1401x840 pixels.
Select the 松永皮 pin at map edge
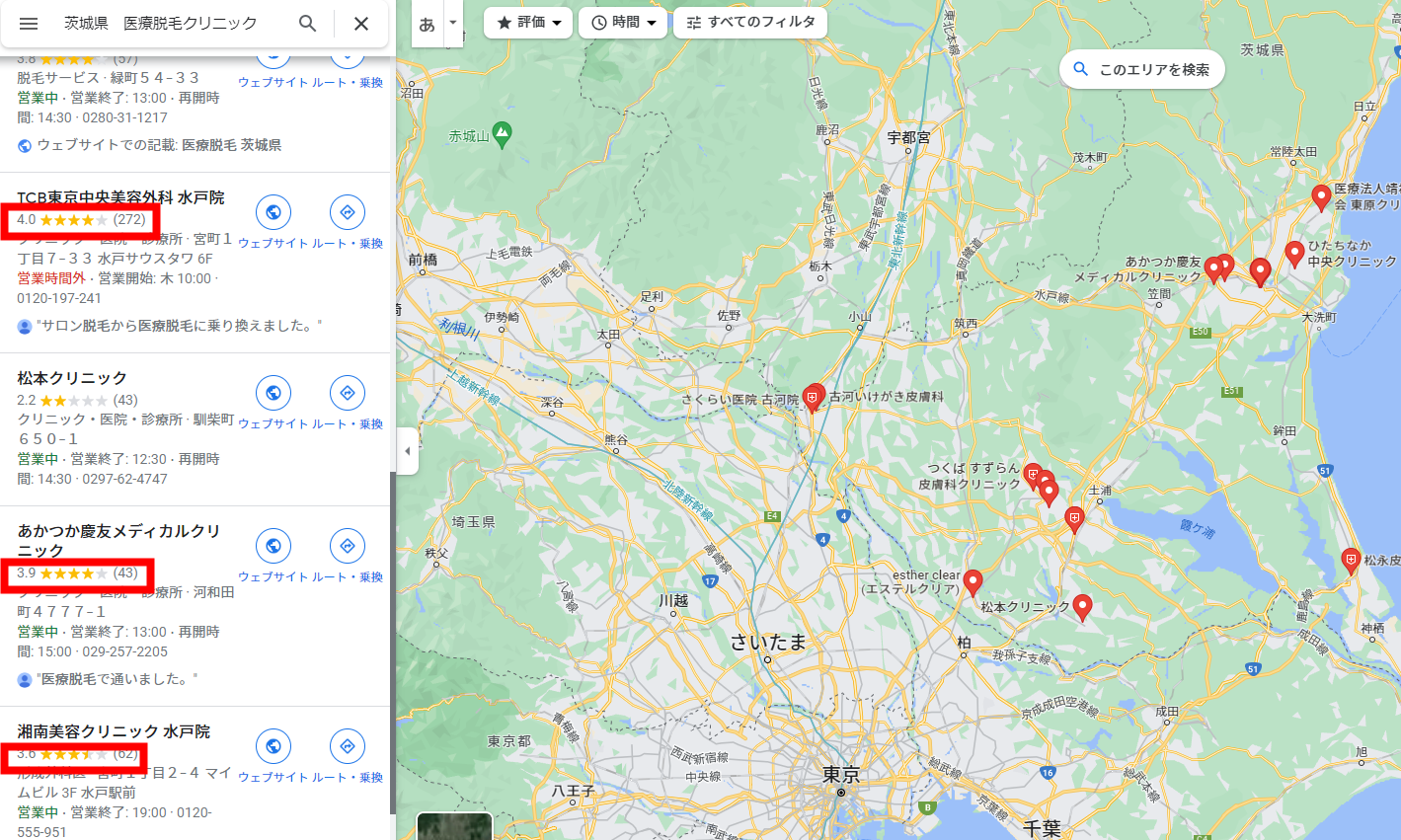1351,562
